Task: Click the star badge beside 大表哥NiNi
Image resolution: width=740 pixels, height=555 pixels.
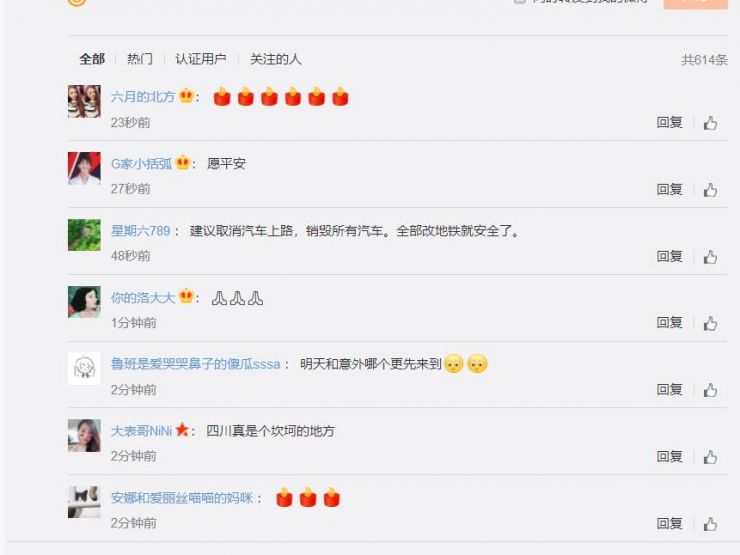Action: 182,430
